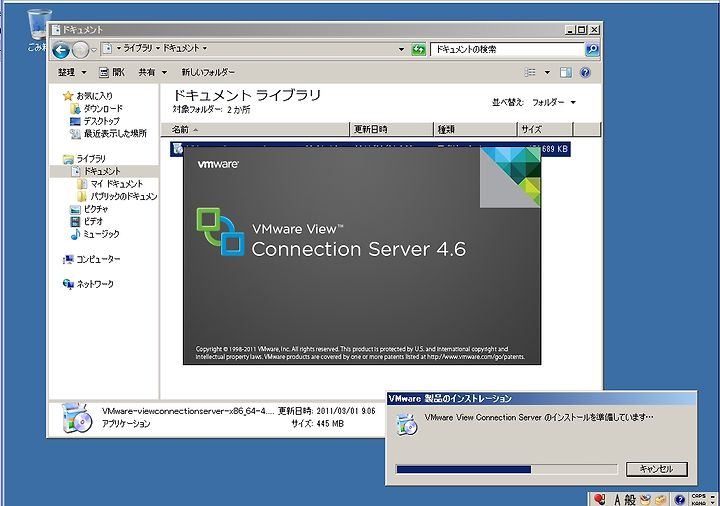Click ライブラリ in breadcrumb path
720x506 pixels.
pos(138,48)
